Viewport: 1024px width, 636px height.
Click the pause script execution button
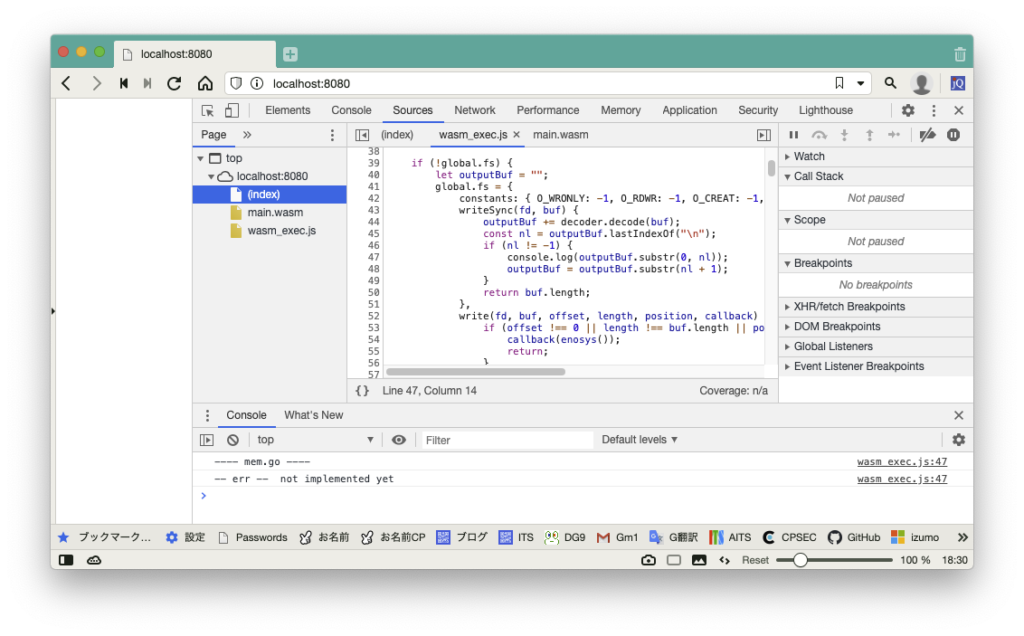793,135
